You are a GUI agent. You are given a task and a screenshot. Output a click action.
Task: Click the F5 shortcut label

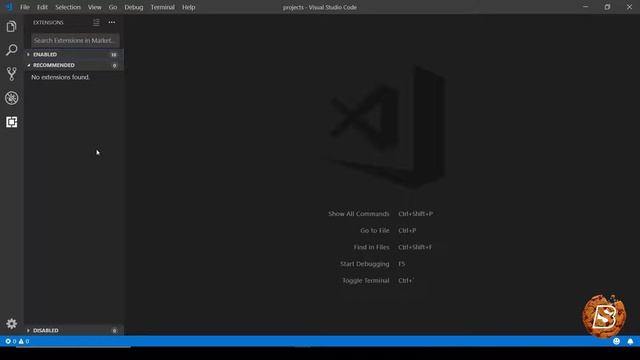point(402,264)
